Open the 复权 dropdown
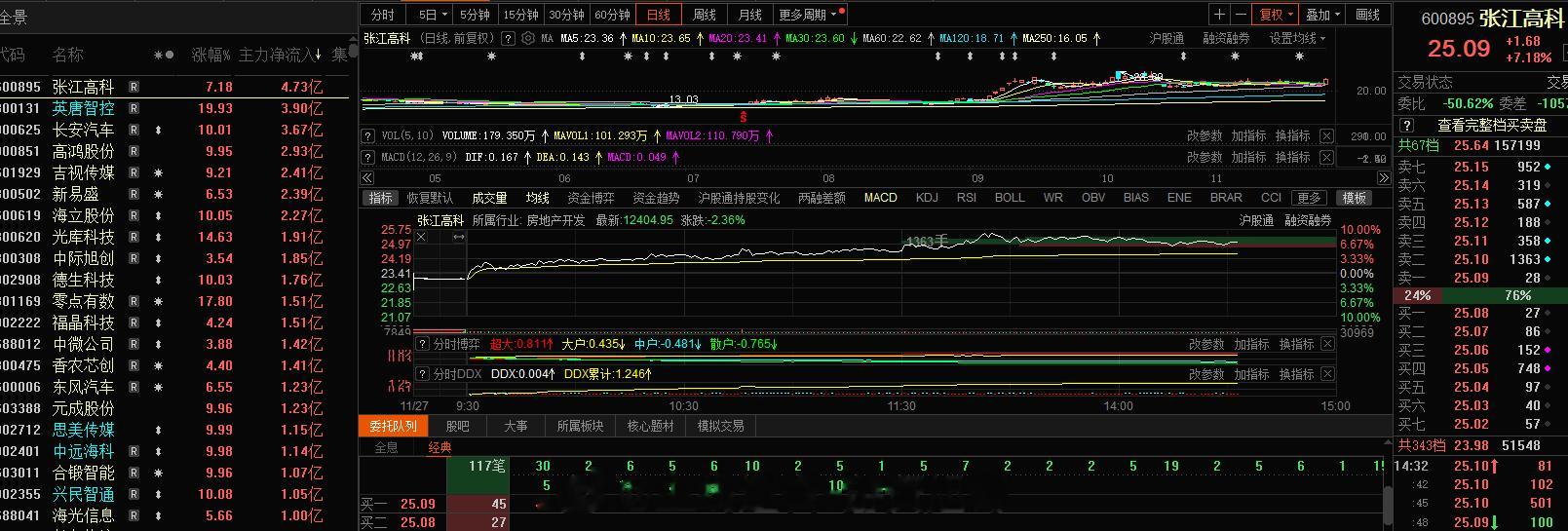 coord(1277,15)
